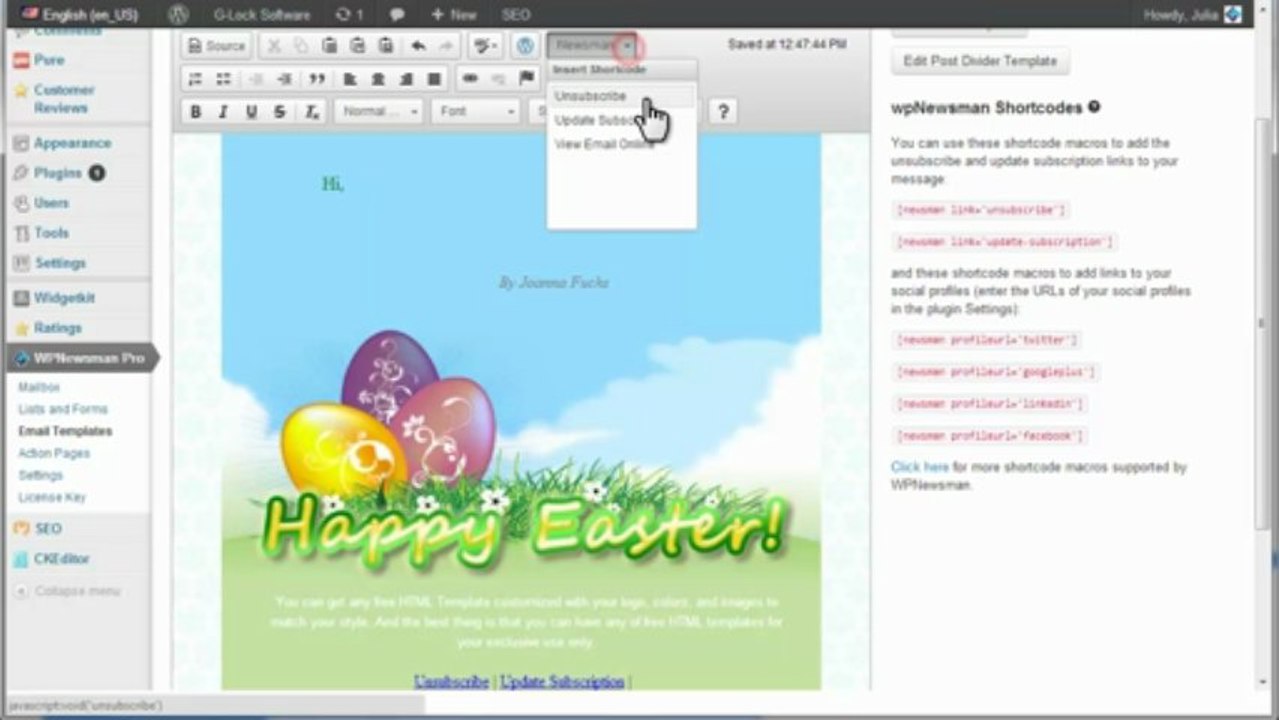Open Users in WordPress sidebar
Screen dimensions: 1279x720
(x=51, y=203)
